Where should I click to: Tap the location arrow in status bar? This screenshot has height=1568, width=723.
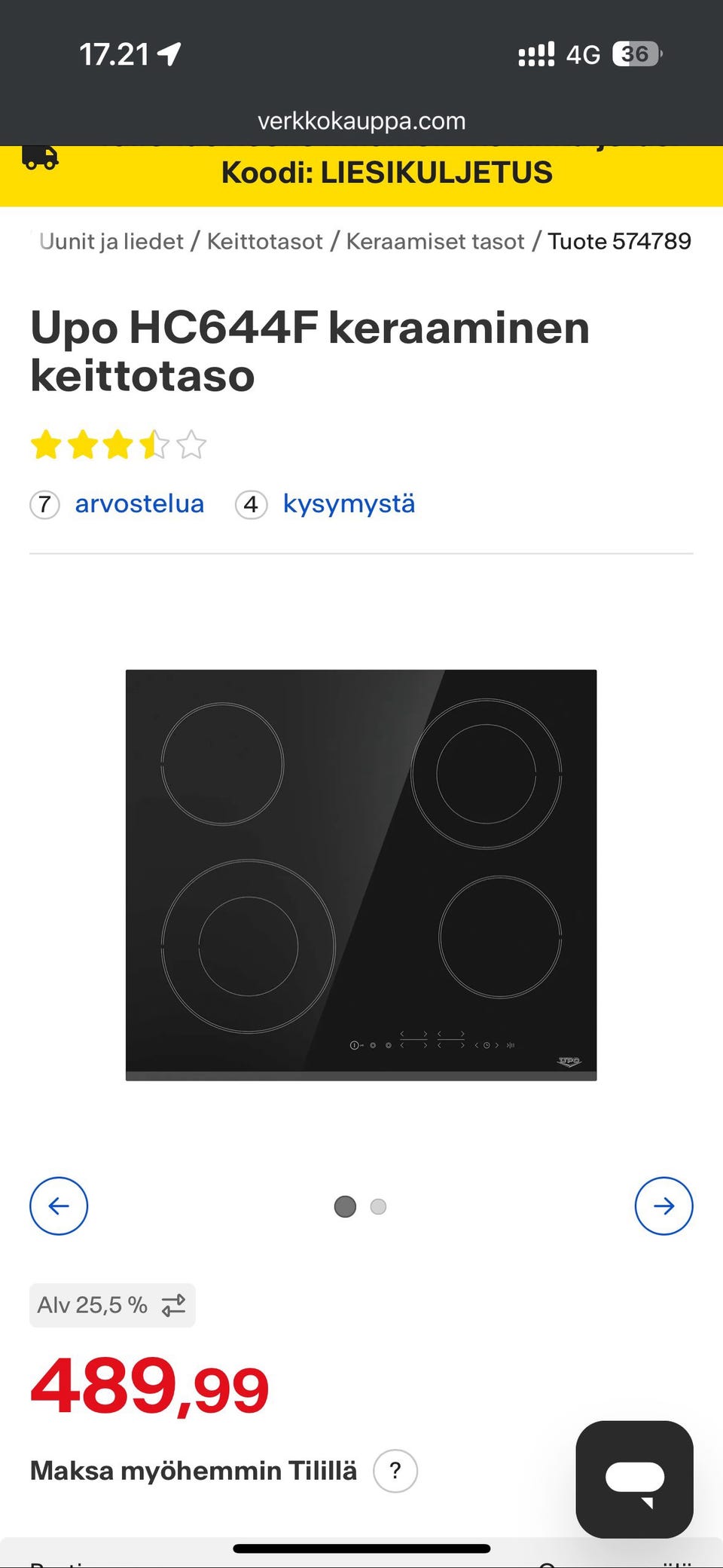pos(169,53)
